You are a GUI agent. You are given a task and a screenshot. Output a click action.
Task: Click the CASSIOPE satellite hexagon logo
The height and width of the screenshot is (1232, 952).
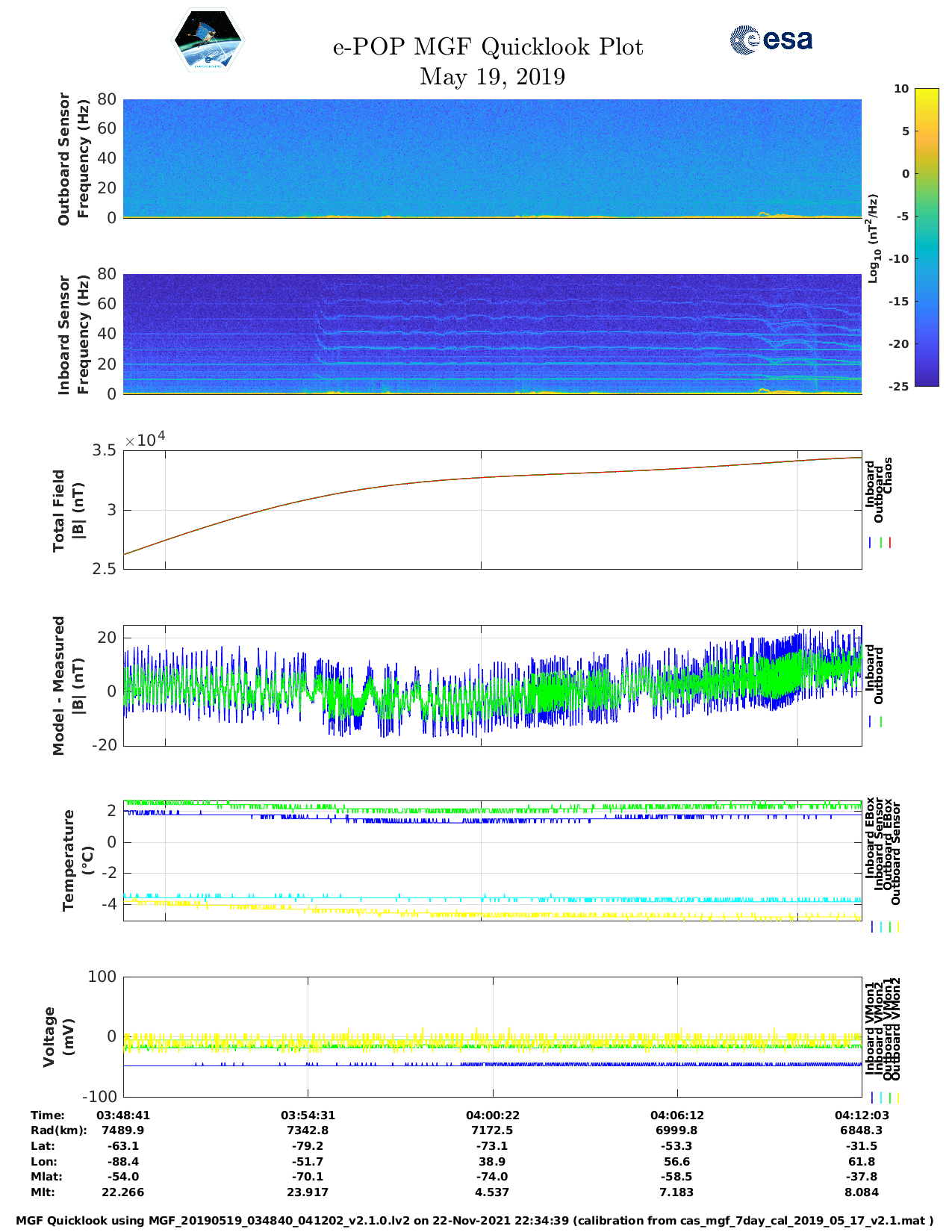pos(208,40)
